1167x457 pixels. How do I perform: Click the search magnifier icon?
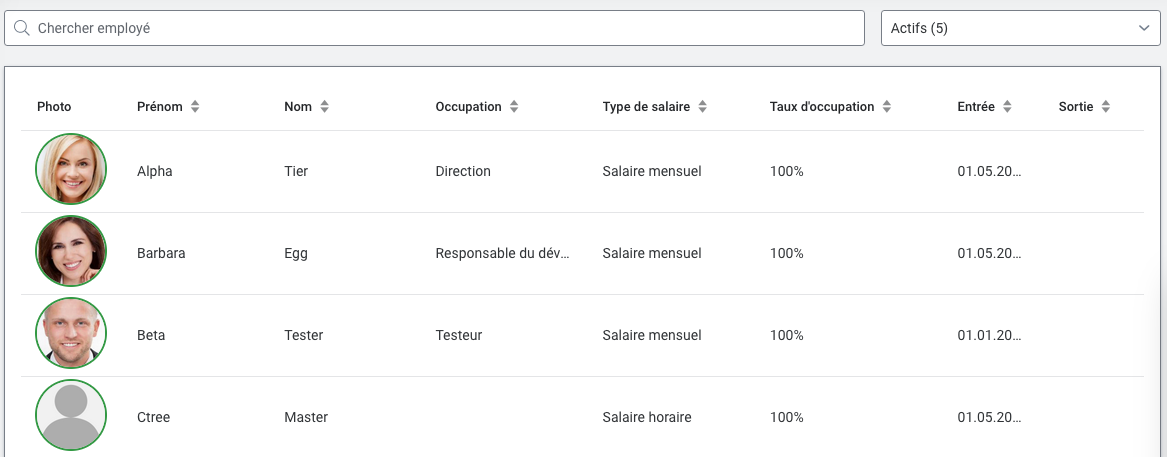21,29
